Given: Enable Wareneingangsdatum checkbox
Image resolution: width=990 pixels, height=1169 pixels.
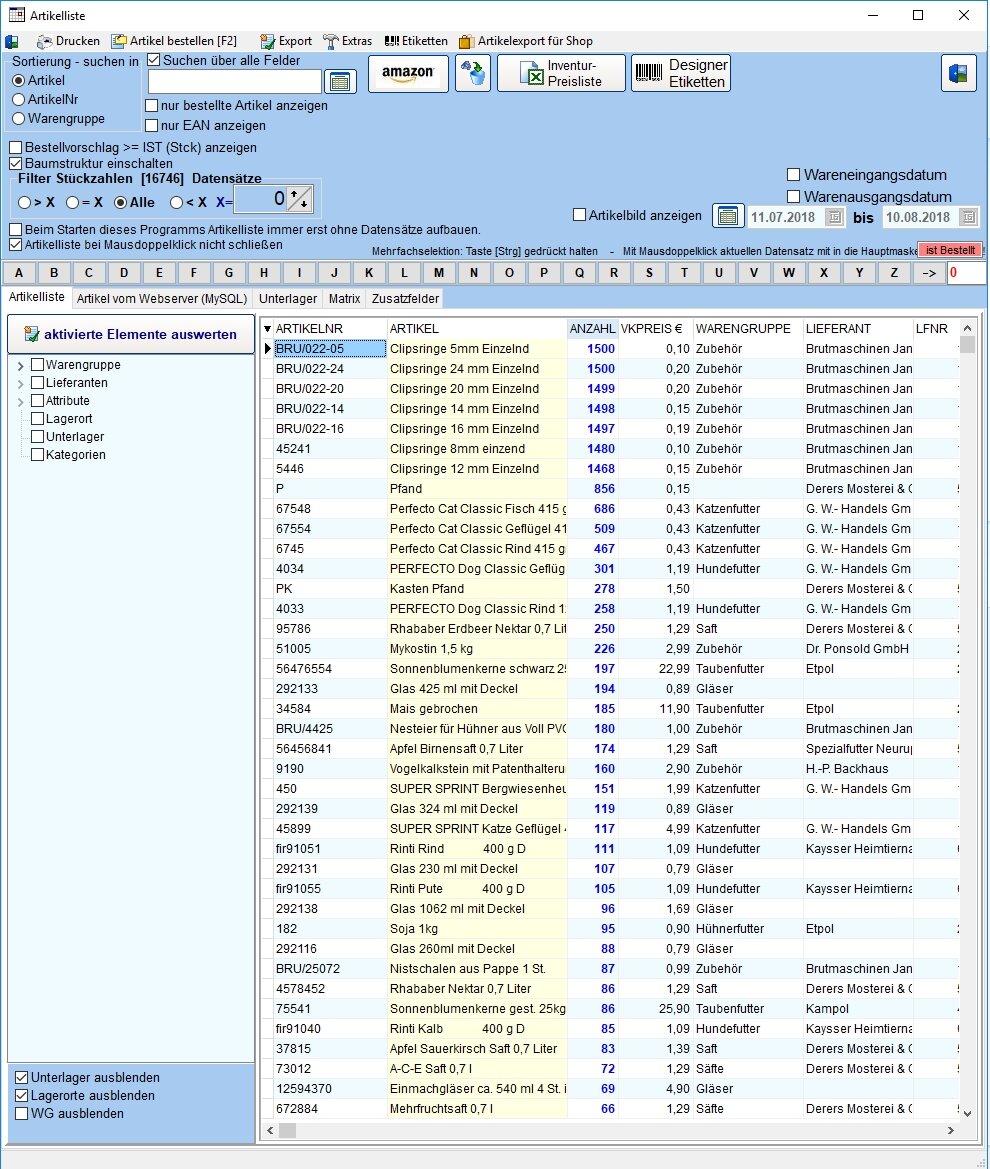Looking at the screenshot, I should (793, 174).
